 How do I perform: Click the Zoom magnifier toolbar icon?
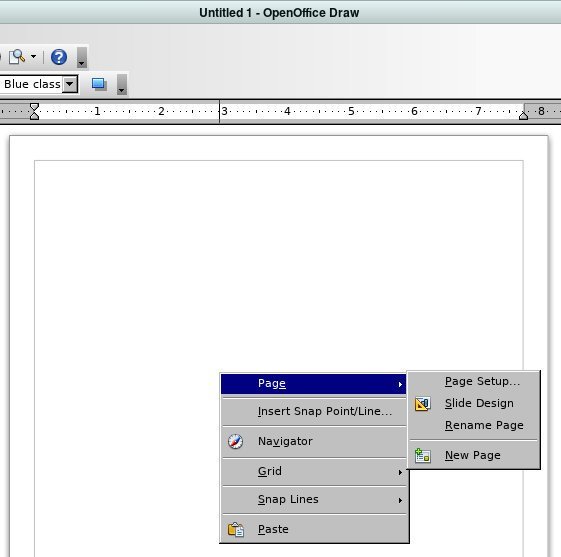[17, 57]
